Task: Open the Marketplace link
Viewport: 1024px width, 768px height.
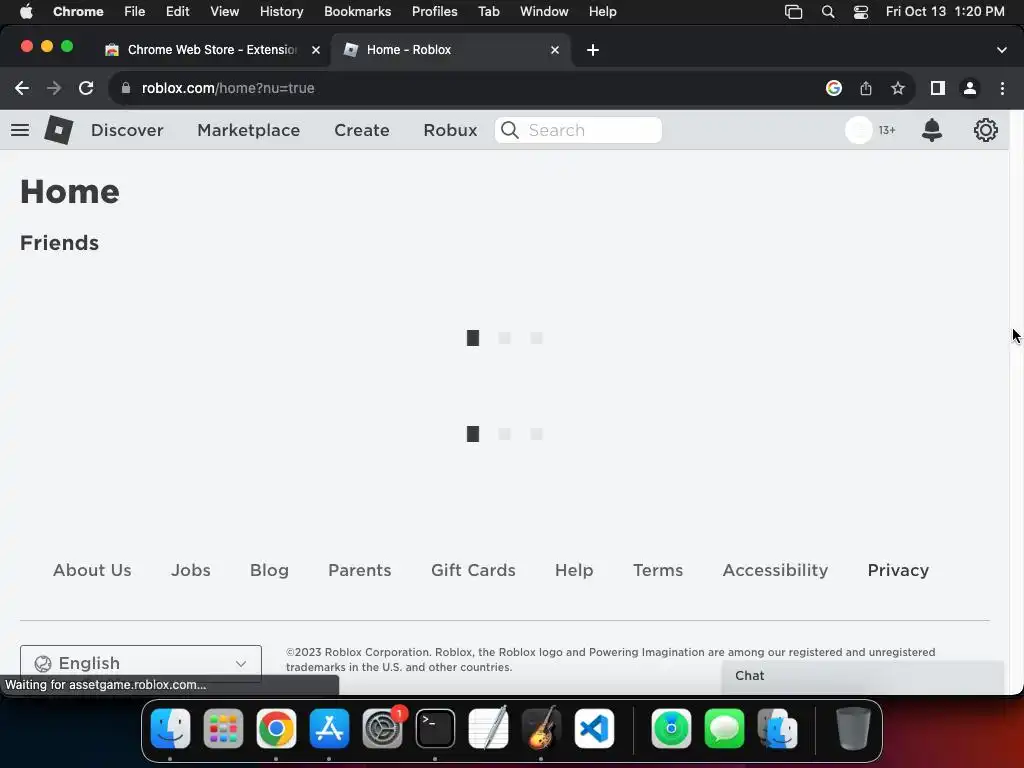Action: tap(249, 130)
